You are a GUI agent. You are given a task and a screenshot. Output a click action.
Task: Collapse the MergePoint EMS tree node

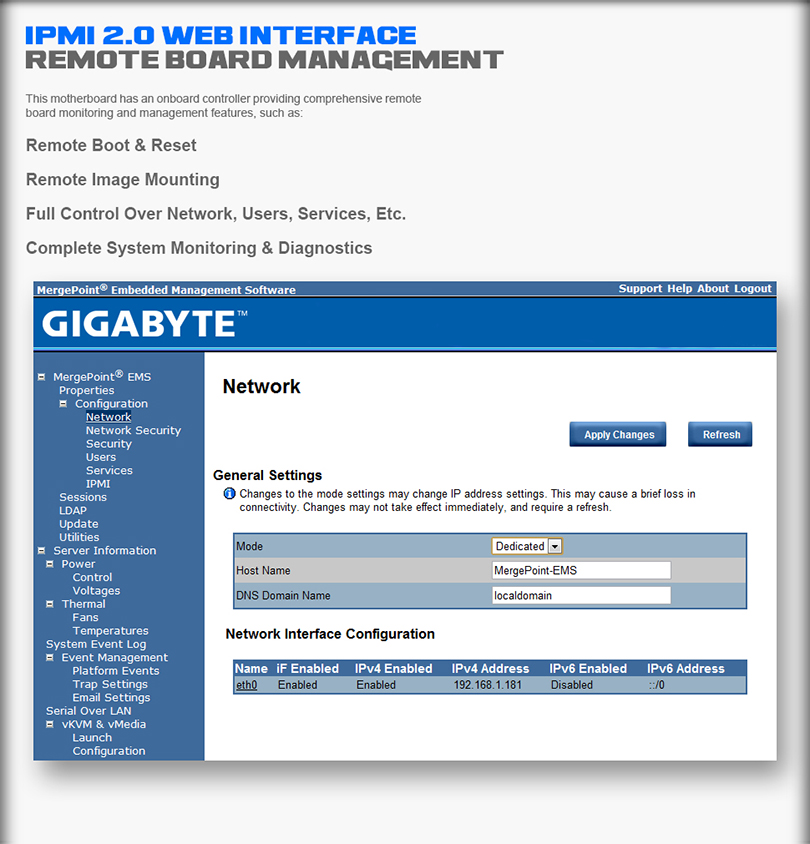41,377
